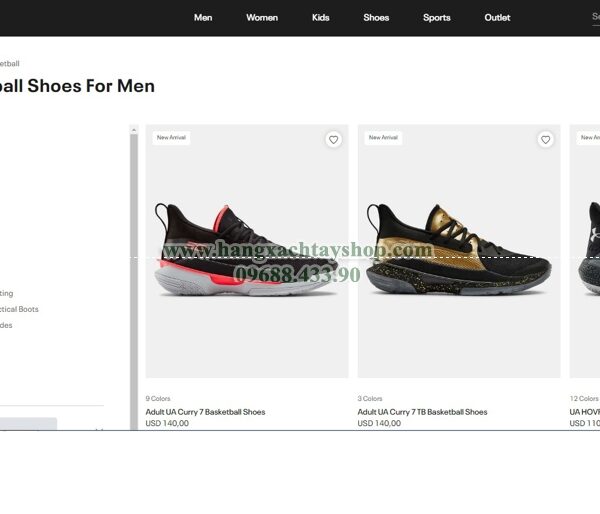
Task: Add the Curry 7 TB shoe to wishlist
Action: coord(545,140)
